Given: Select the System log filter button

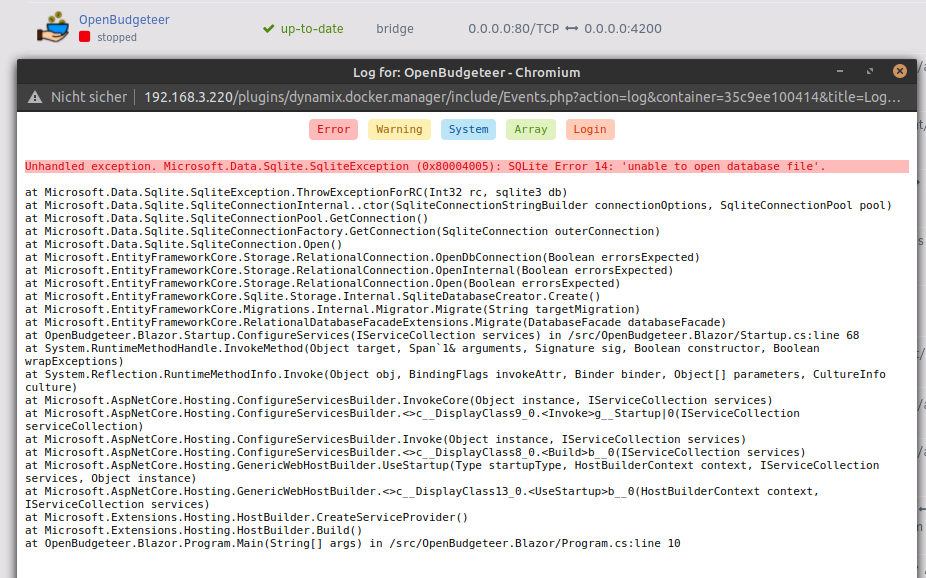Looking at the screenshot, I should click(x=468, y=129).
